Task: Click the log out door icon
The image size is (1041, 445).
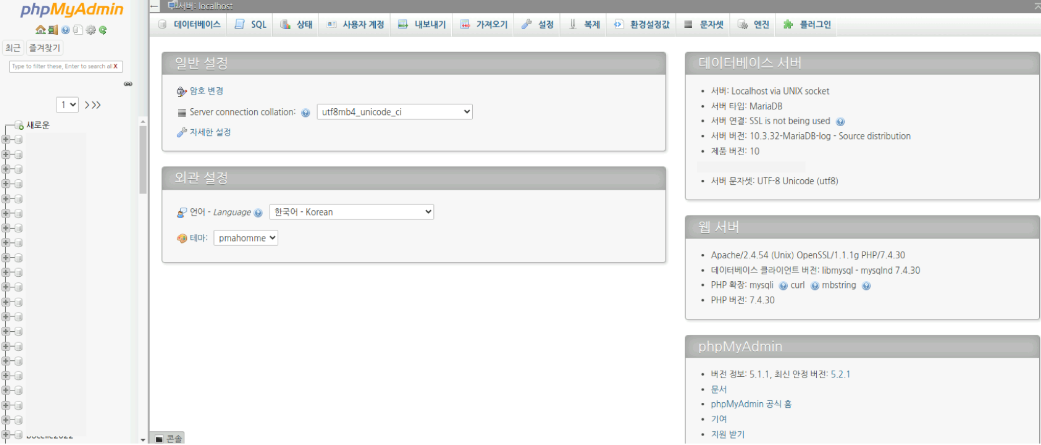Action: click(x=53, y=30)
